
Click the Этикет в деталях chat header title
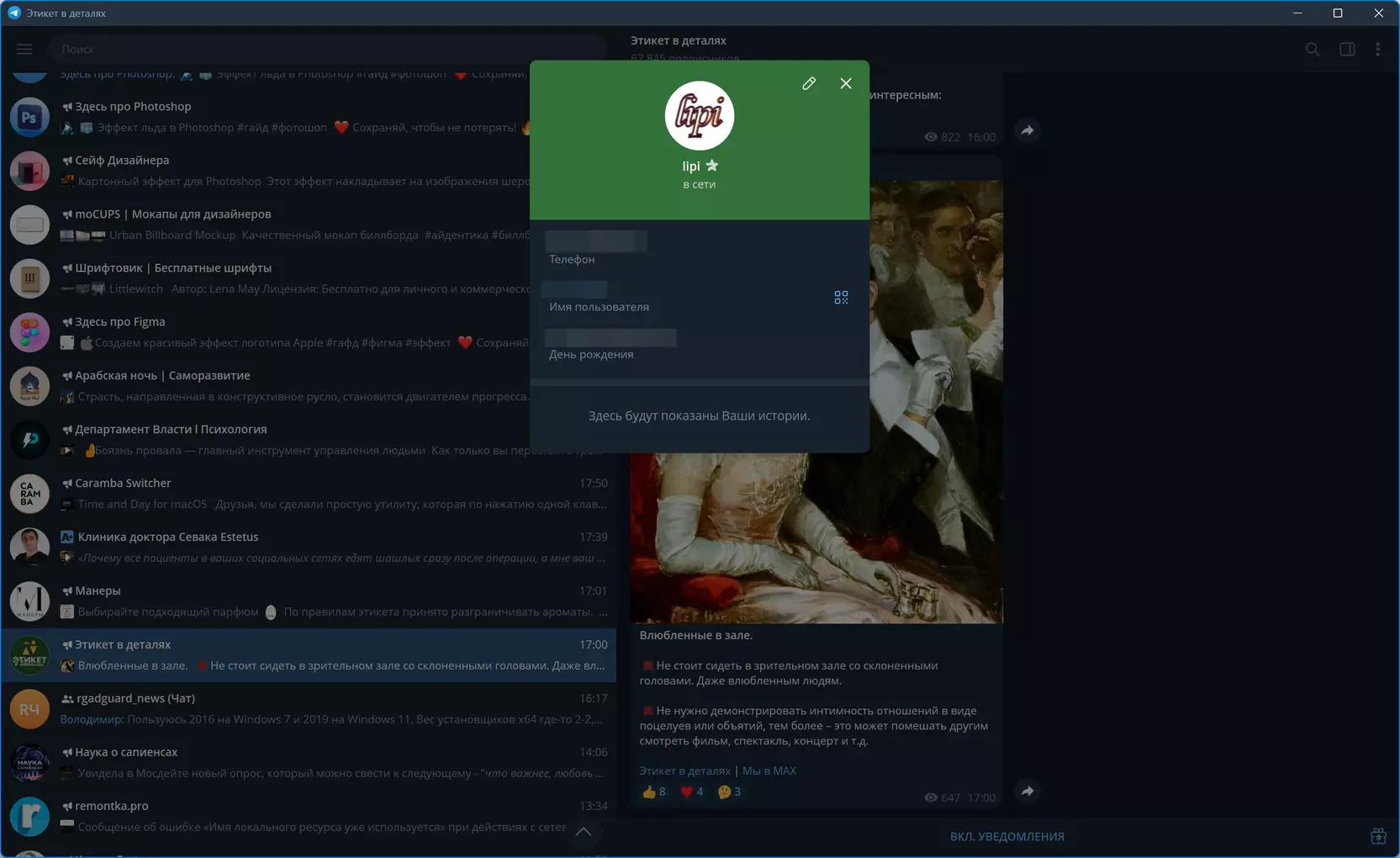[679, 40]
